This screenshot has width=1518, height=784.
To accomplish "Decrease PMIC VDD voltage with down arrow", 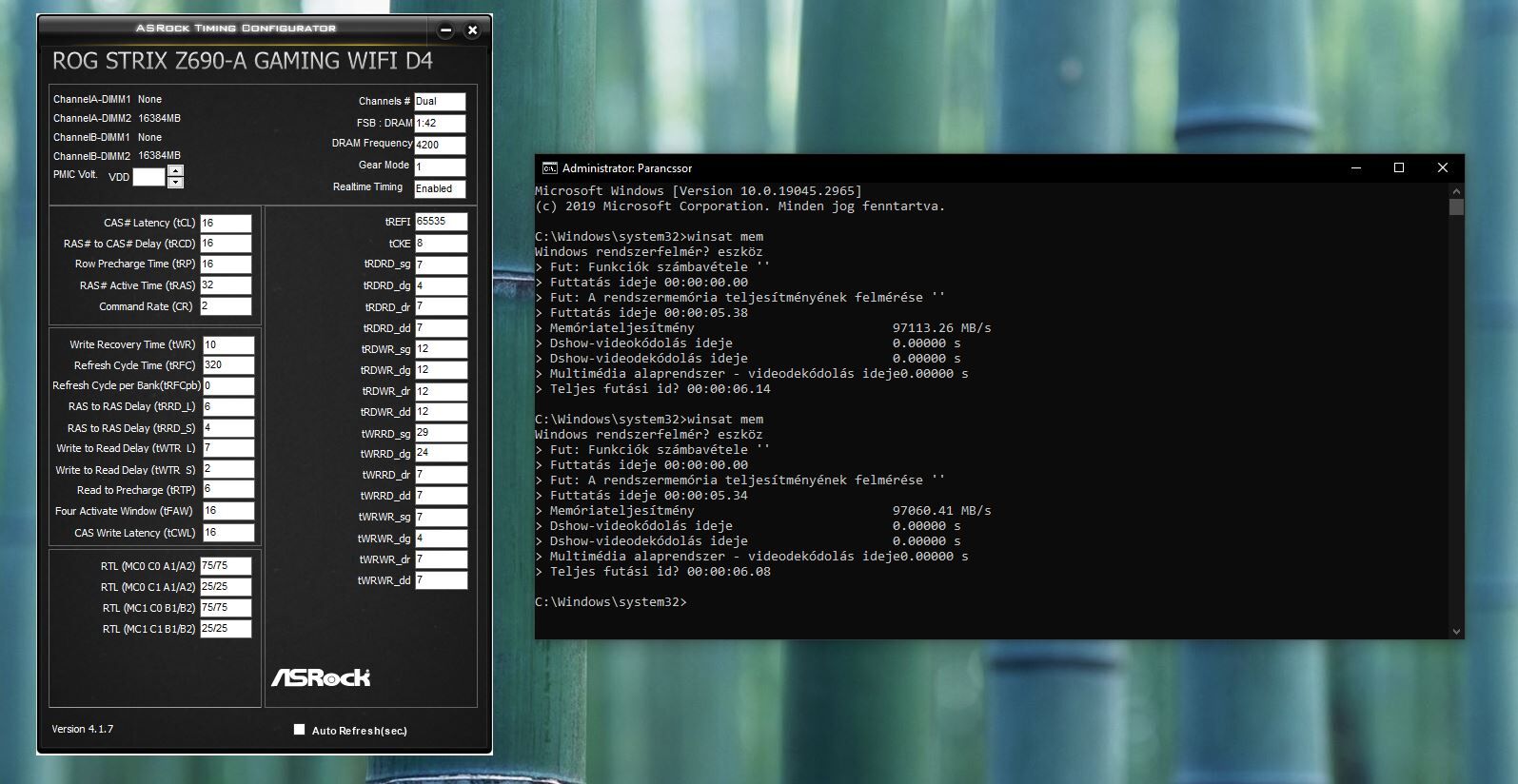I will point(175,182).
